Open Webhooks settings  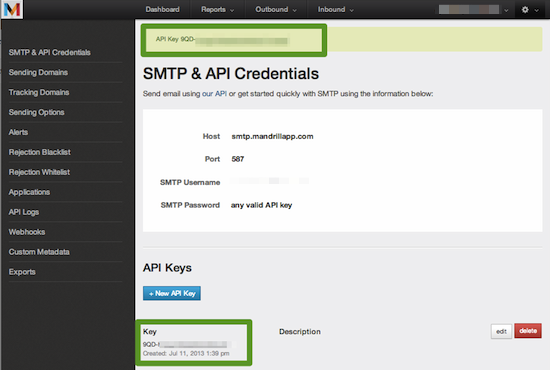(27, 233)
